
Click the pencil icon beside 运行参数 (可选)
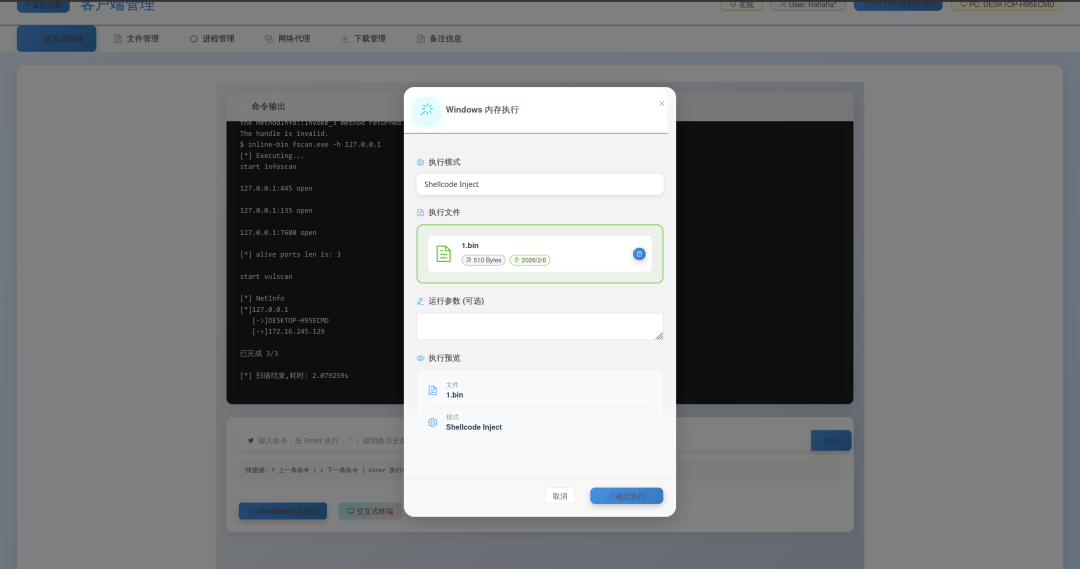(x=420, y=301)
